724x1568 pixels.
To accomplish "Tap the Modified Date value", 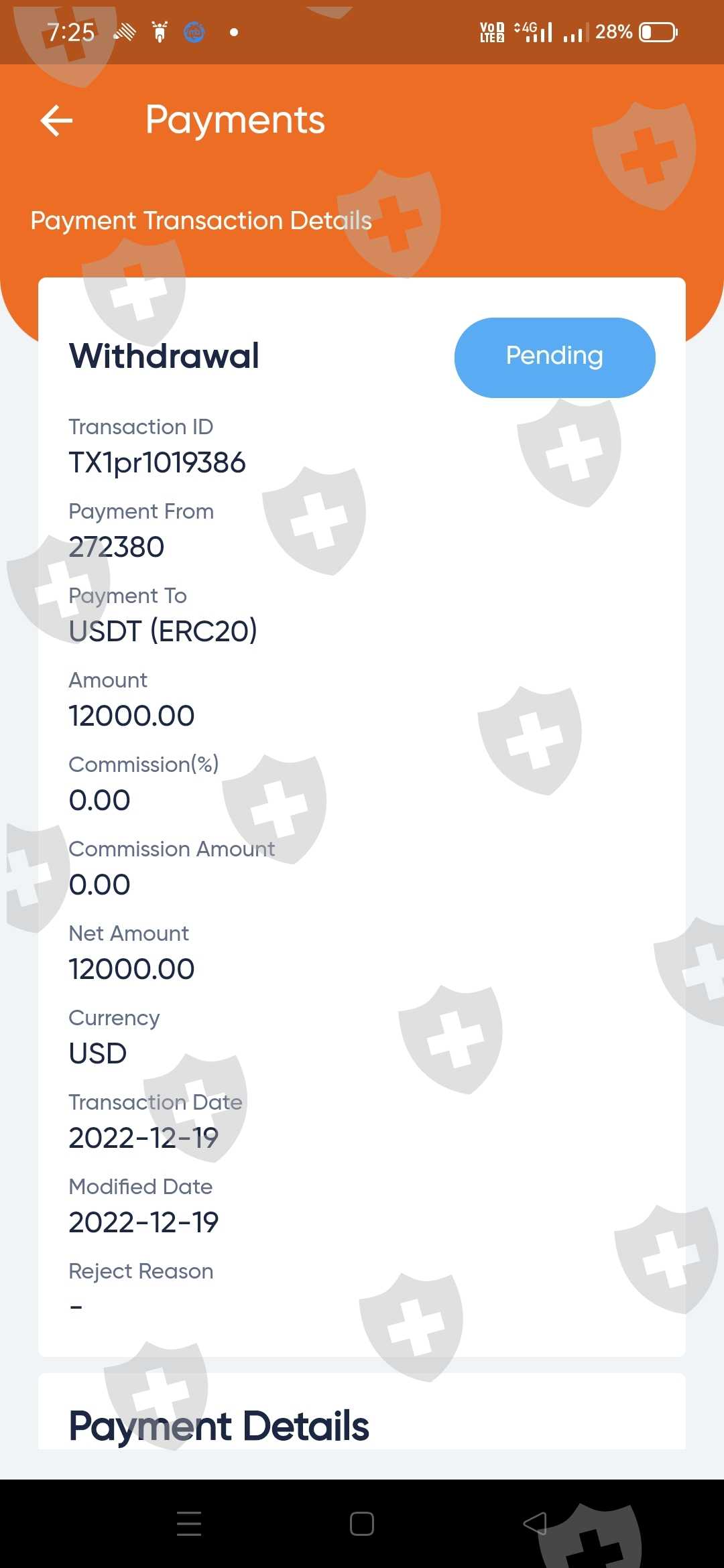I will click(143, 1223).
